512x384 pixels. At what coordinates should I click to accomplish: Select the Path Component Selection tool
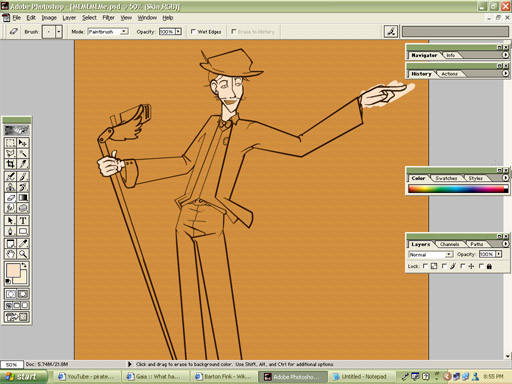(x=10, y=221)
